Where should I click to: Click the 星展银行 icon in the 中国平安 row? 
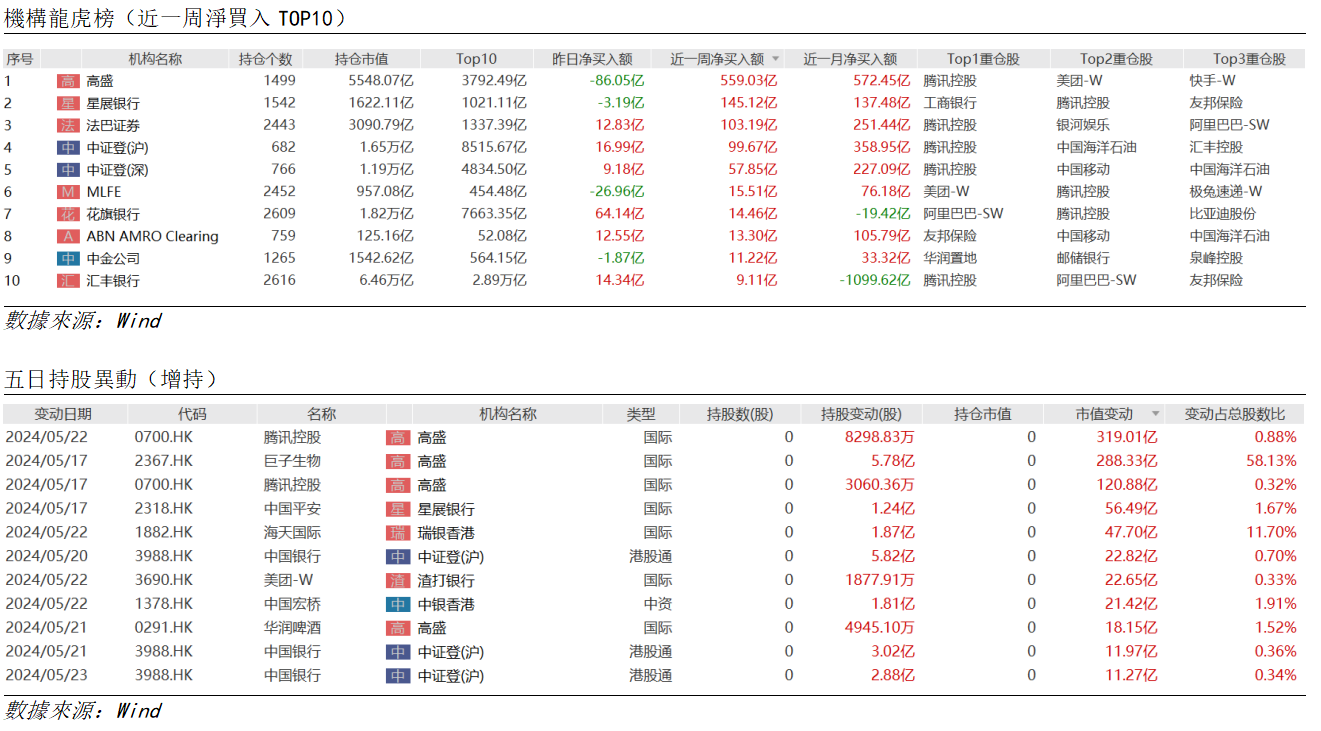398,509
